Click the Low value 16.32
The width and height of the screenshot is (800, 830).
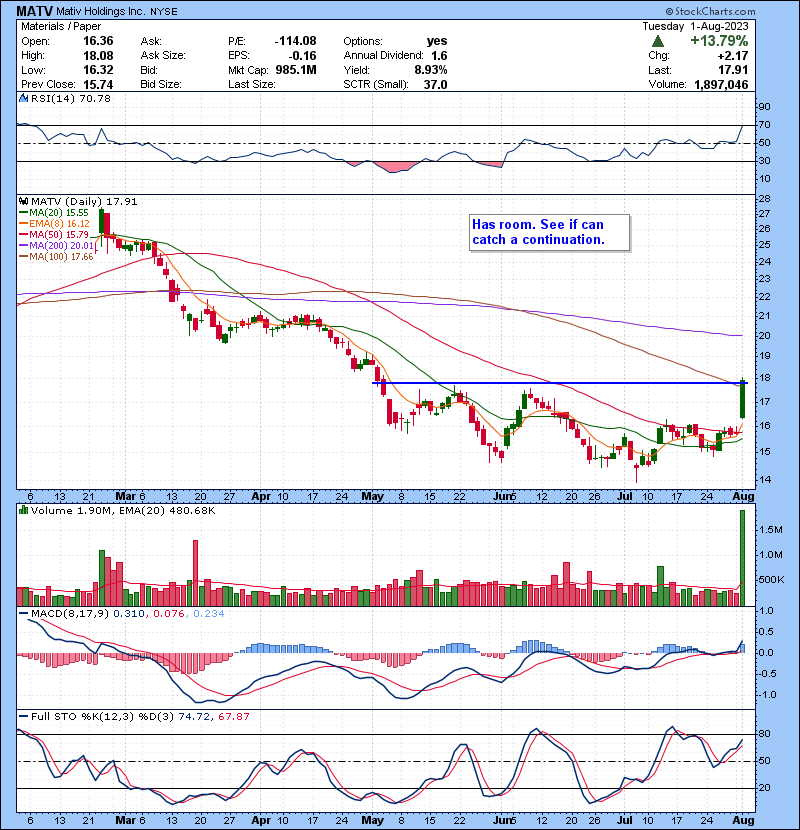click(98, 70)
